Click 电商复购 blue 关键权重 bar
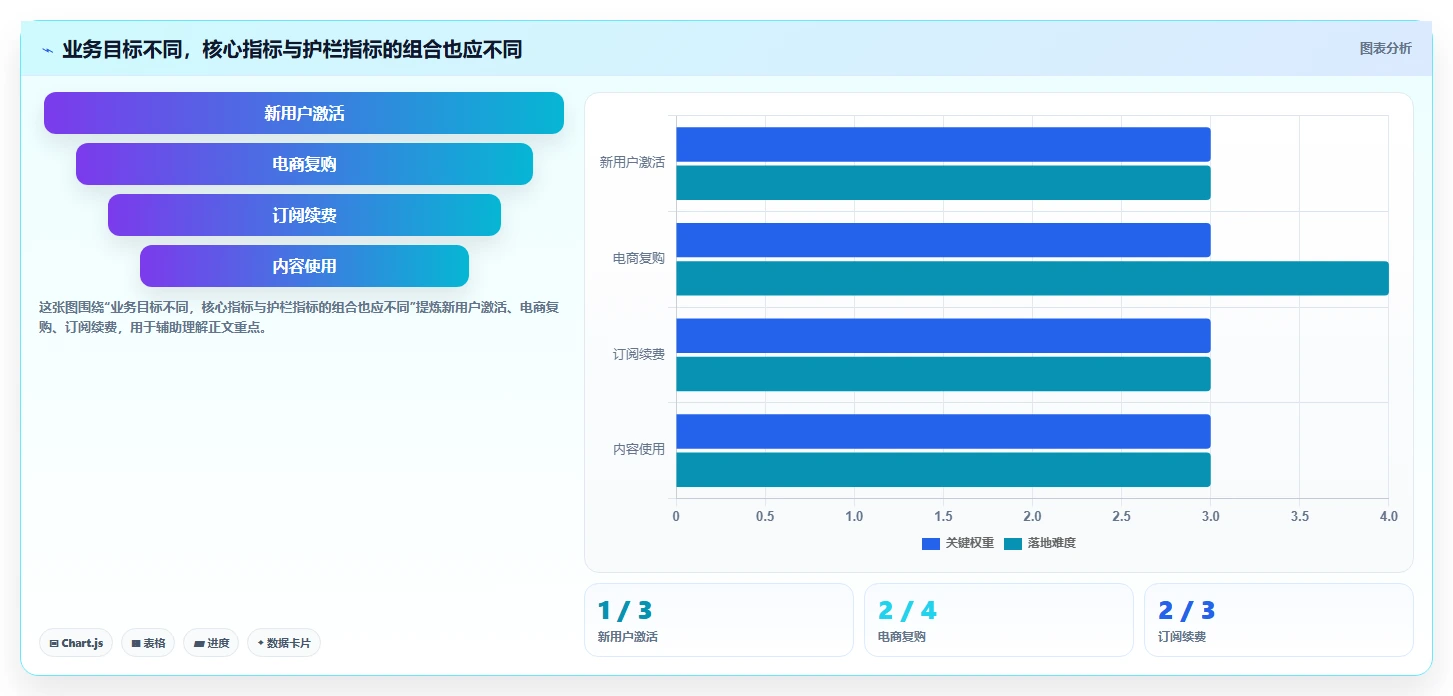This screenshot has height=696, width=1453. [943, 240]
